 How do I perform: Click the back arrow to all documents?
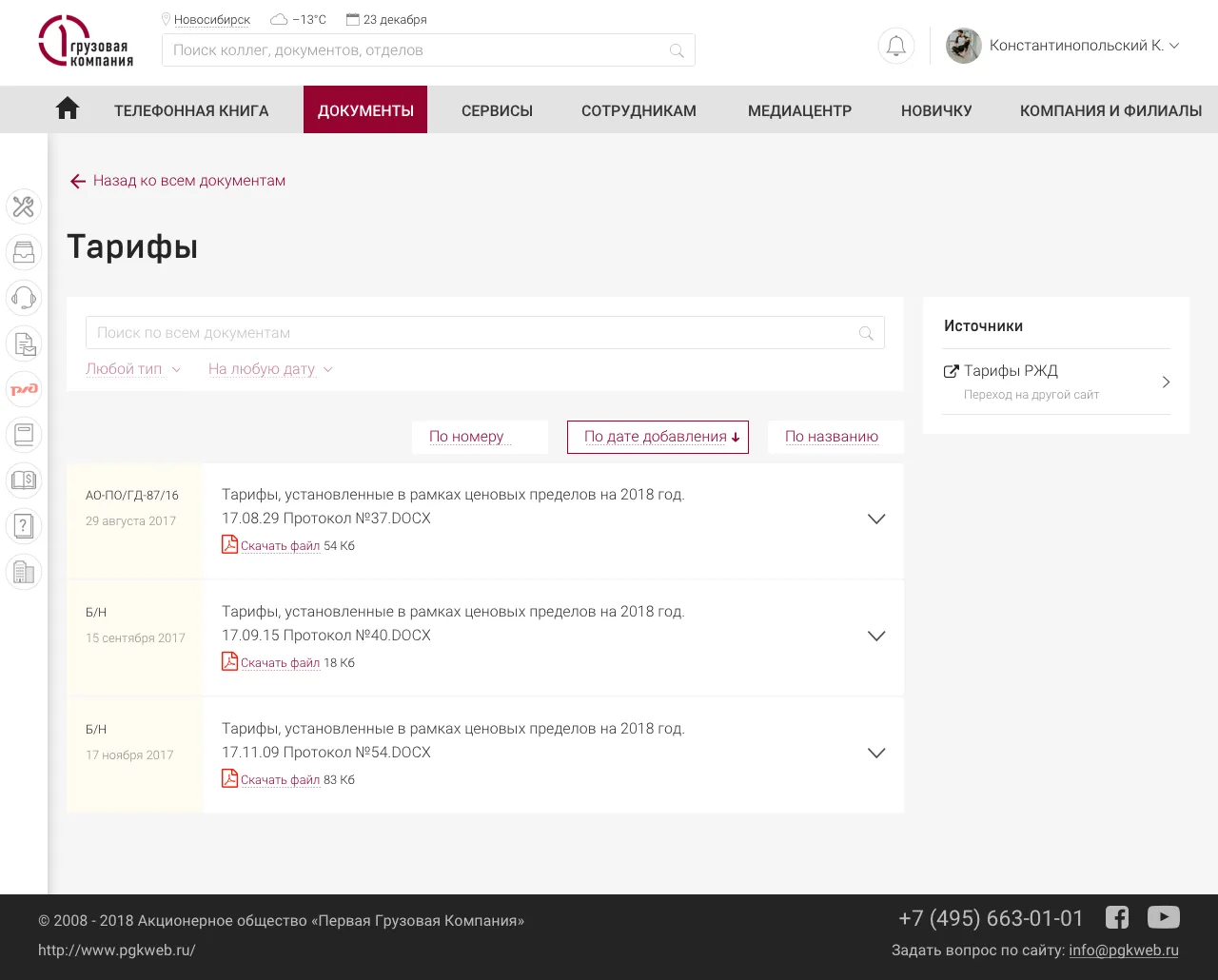click(78, 181)
